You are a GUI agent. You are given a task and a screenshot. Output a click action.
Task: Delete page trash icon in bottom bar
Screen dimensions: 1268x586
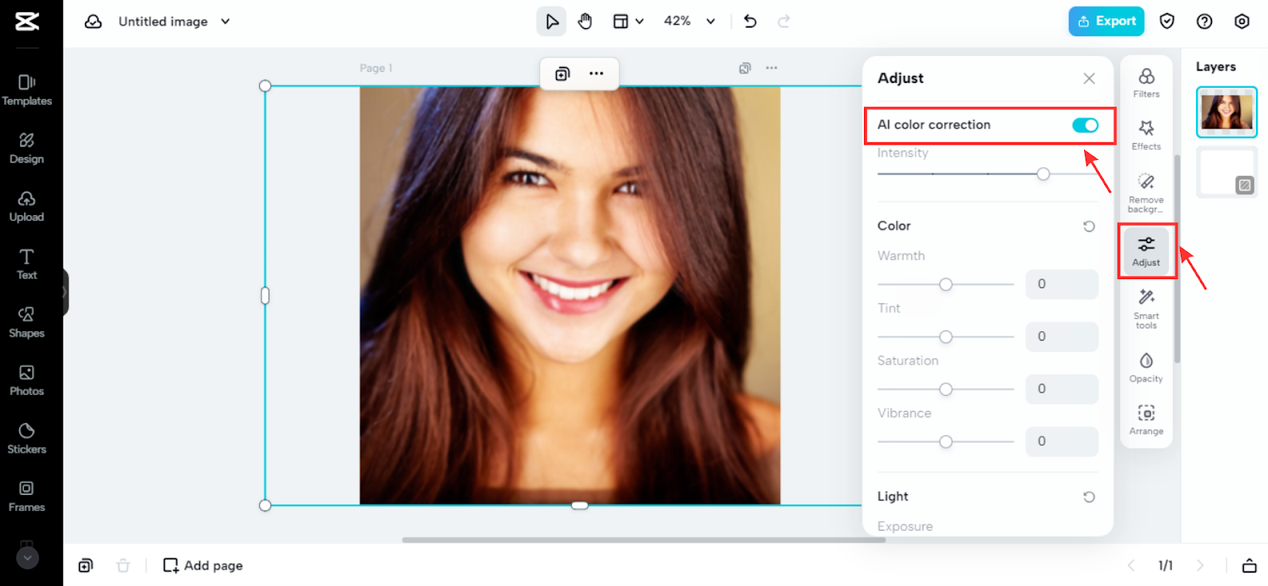point(123,565)
